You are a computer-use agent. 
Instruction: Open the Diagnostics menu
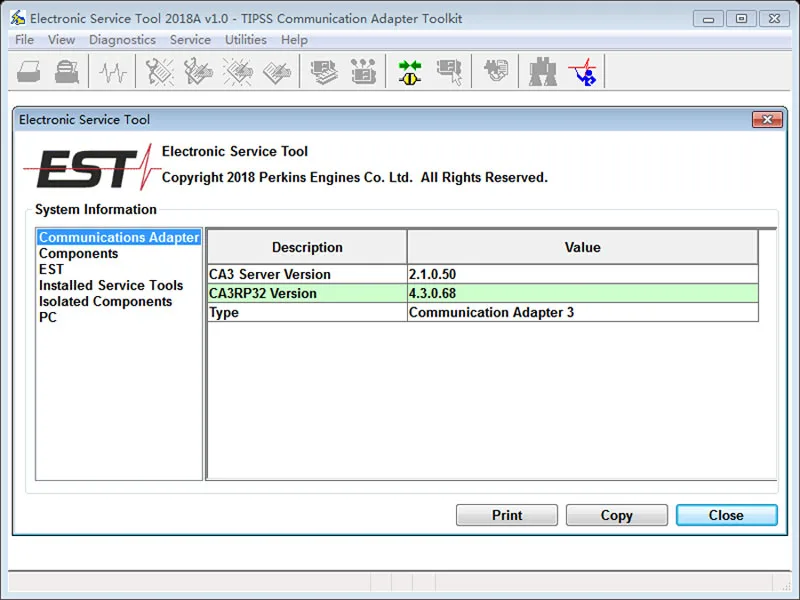pos(122,40)
